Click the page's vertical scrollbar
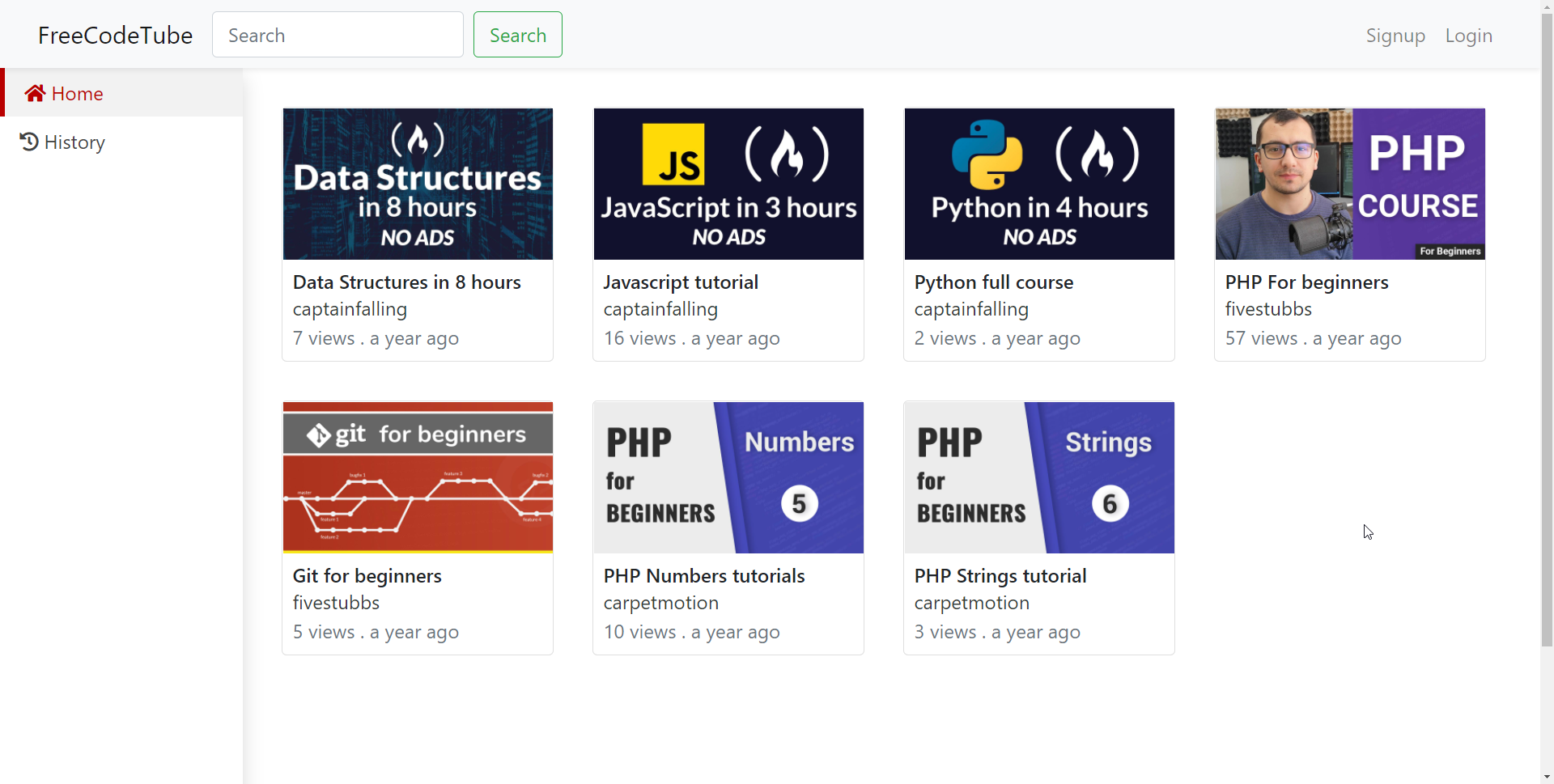The height and width of the screenshot is (784, 1554). [x=1547, y=324]
